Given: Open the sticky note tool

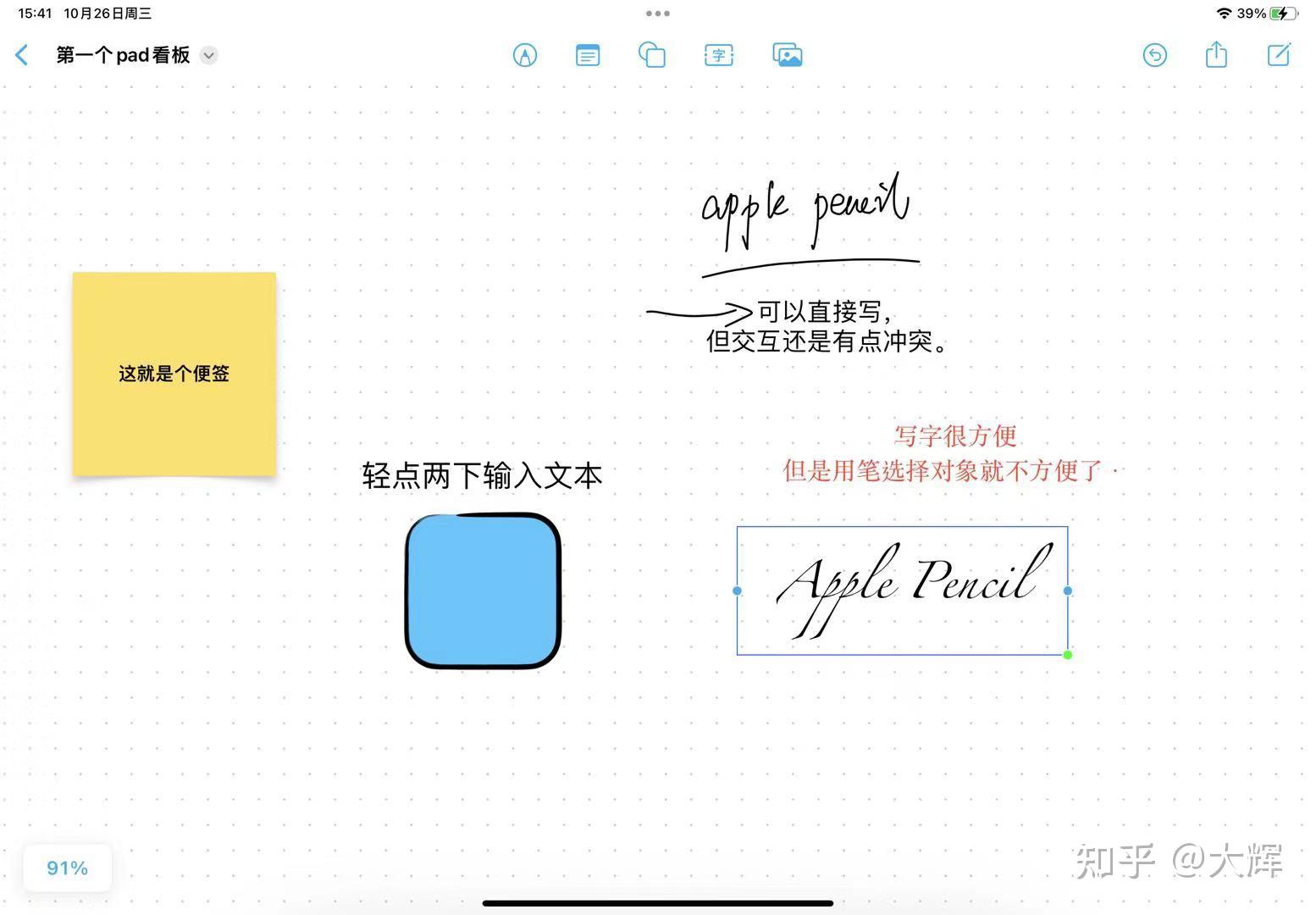Looking at the screenshot, I should [x=587, y=54].
